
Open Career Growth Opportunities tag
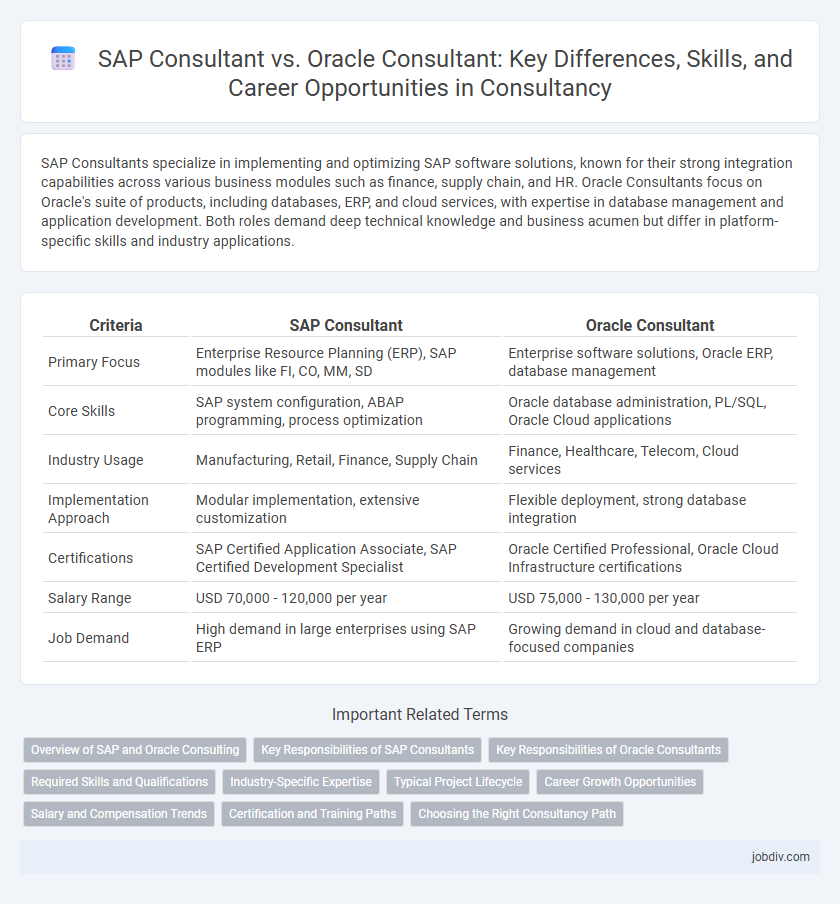point(620,782)
